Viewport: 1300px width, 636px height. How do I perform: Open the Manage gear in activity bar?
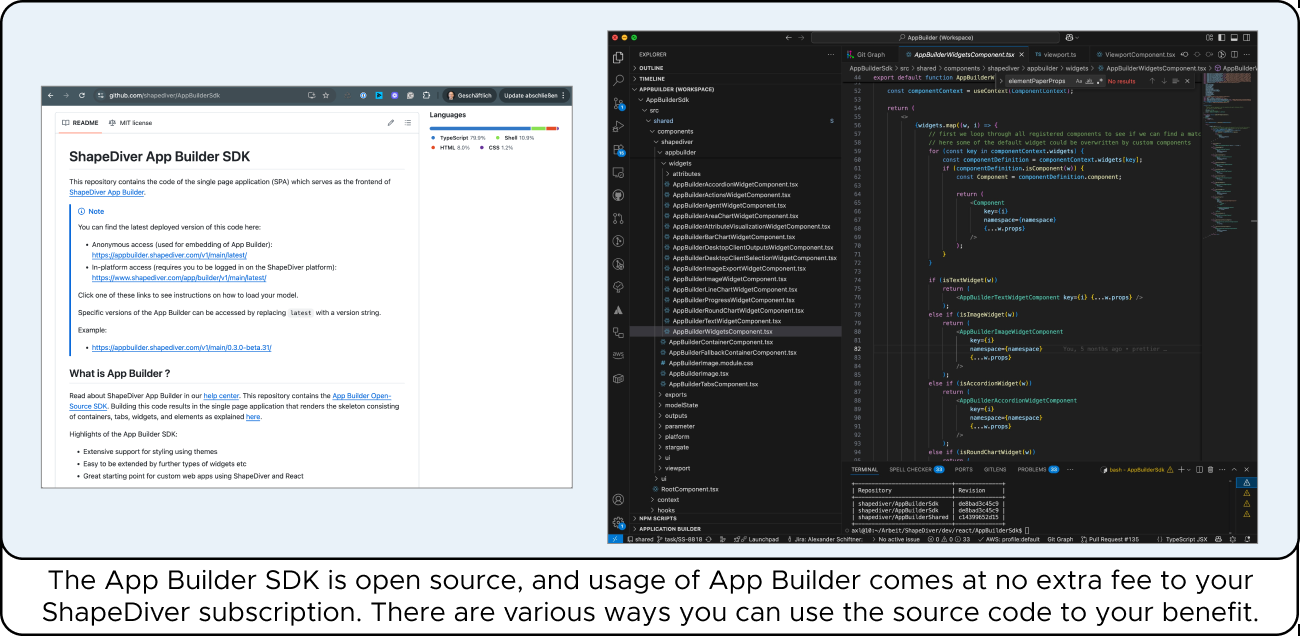click(618, 521)
